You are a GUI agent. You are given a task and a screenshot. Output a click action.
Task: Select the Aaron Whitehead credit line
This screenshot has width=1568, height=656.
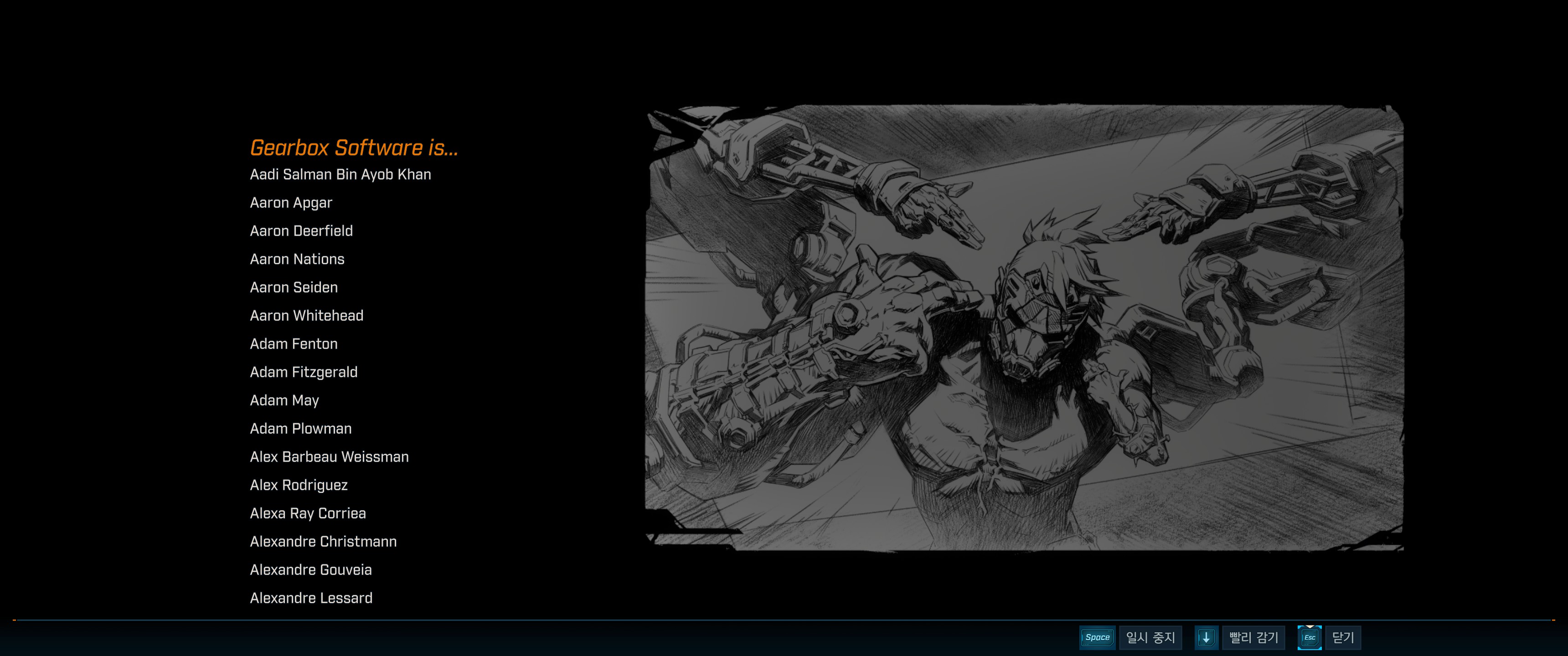click(x=306, y=316)
